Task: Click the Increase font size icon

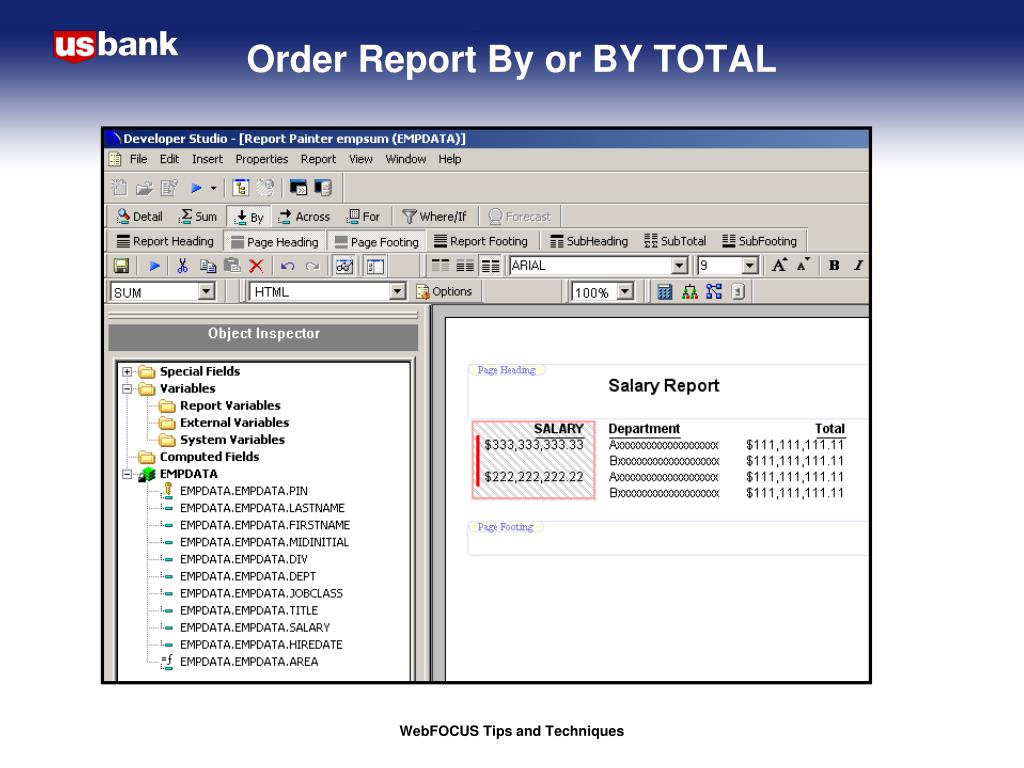Action: 779,264
